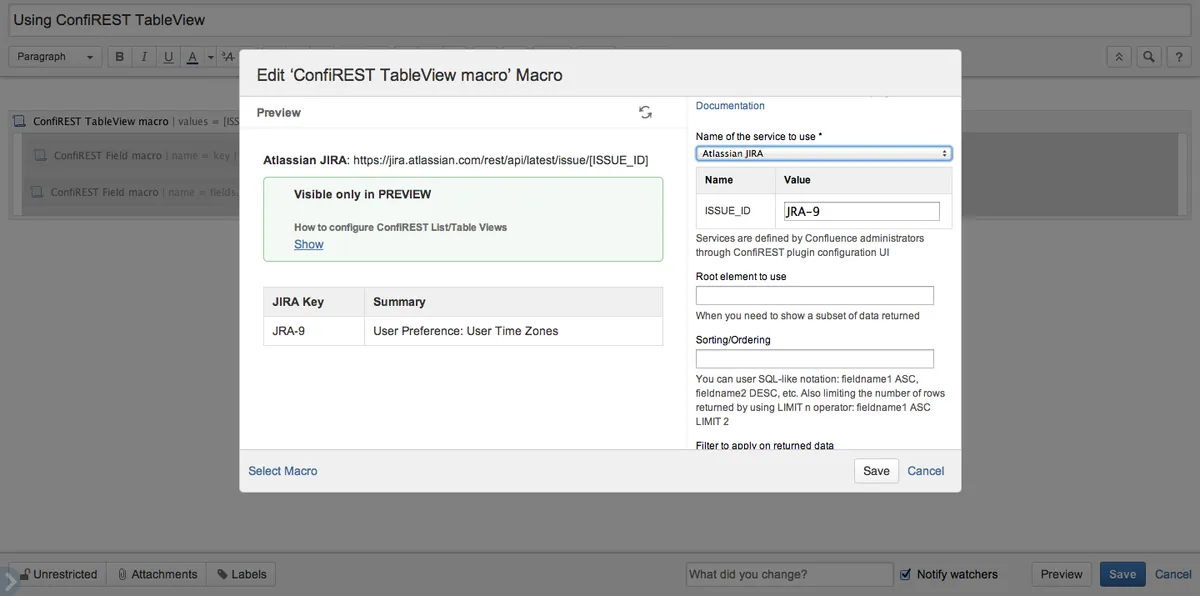Click the Sorting/Ordering input field

coord(815,359)
